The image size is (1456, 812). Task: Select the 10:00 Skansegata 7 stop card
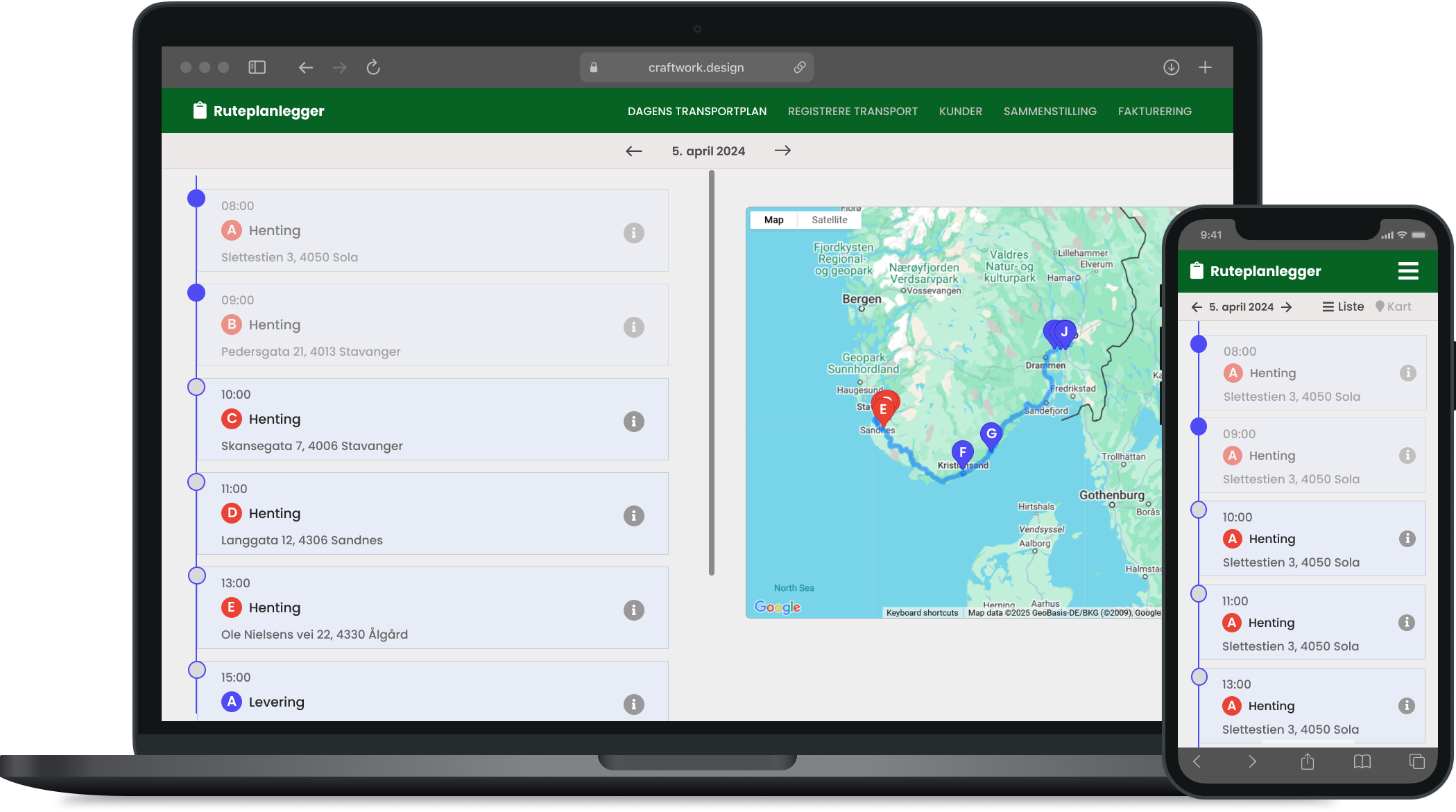tap(433, 419)
